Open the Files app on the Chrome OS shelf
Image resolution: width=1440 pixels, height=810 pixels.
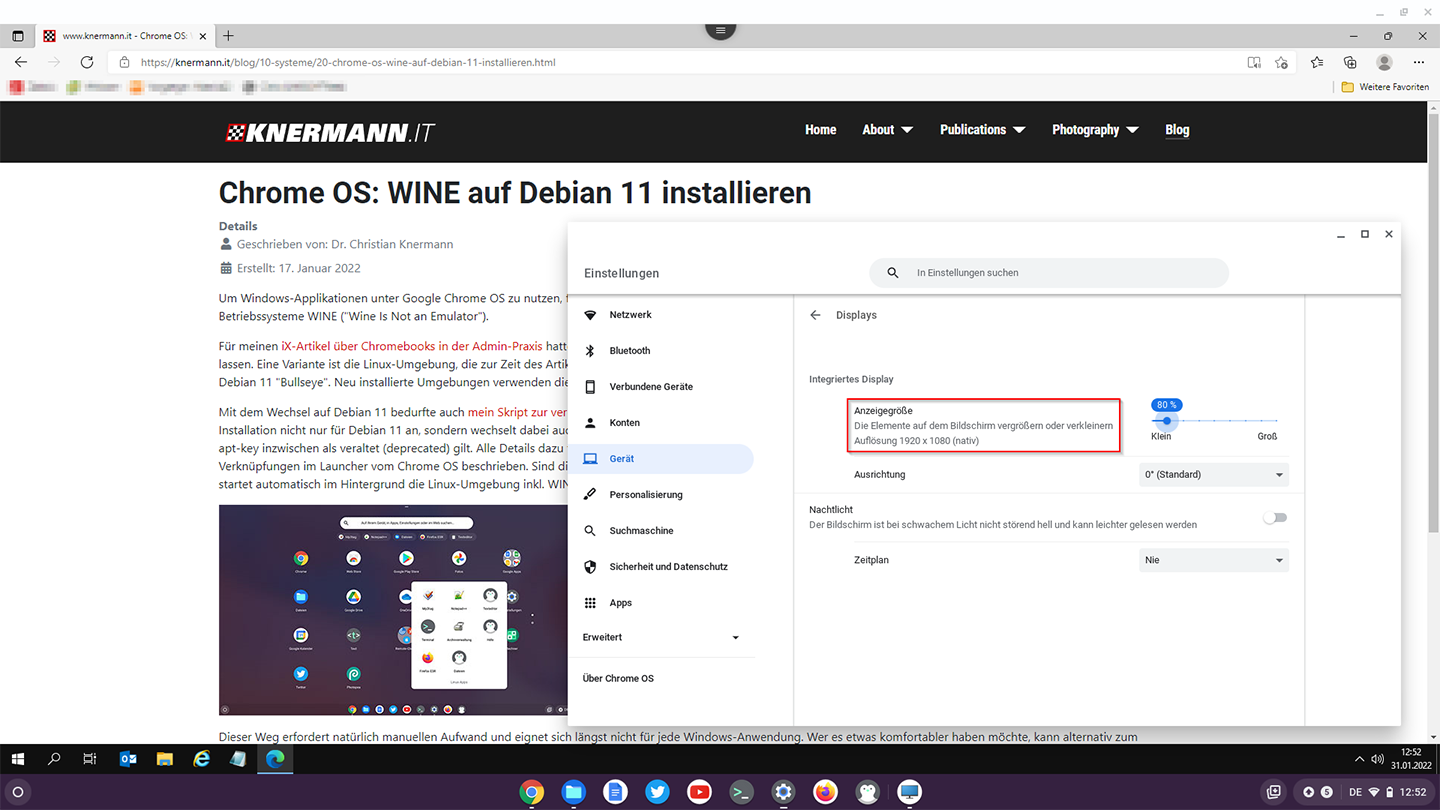(x=573, y=792)
